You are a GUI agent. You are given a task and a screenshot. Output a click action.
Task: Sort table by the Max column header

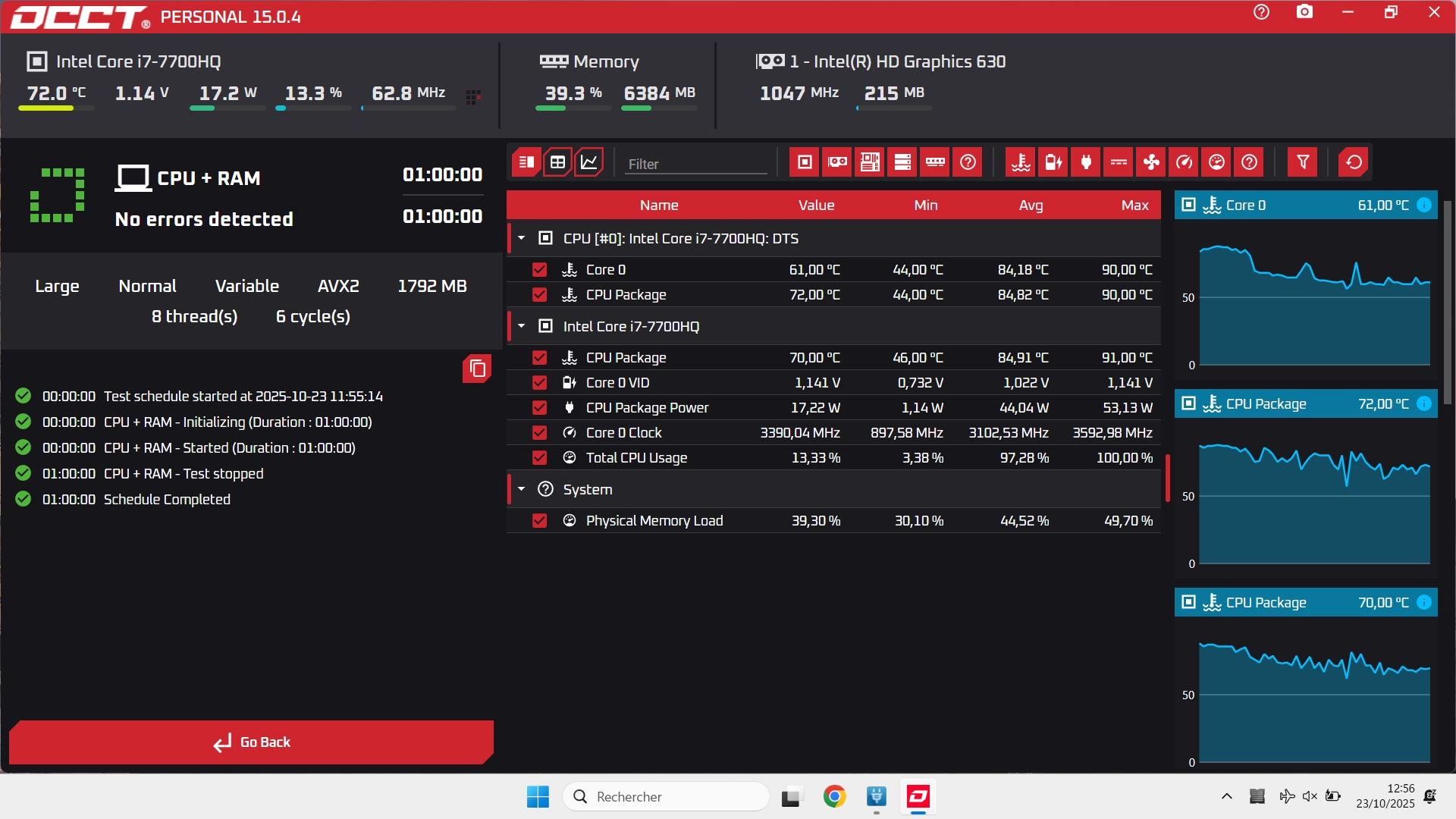(1134, 206)
